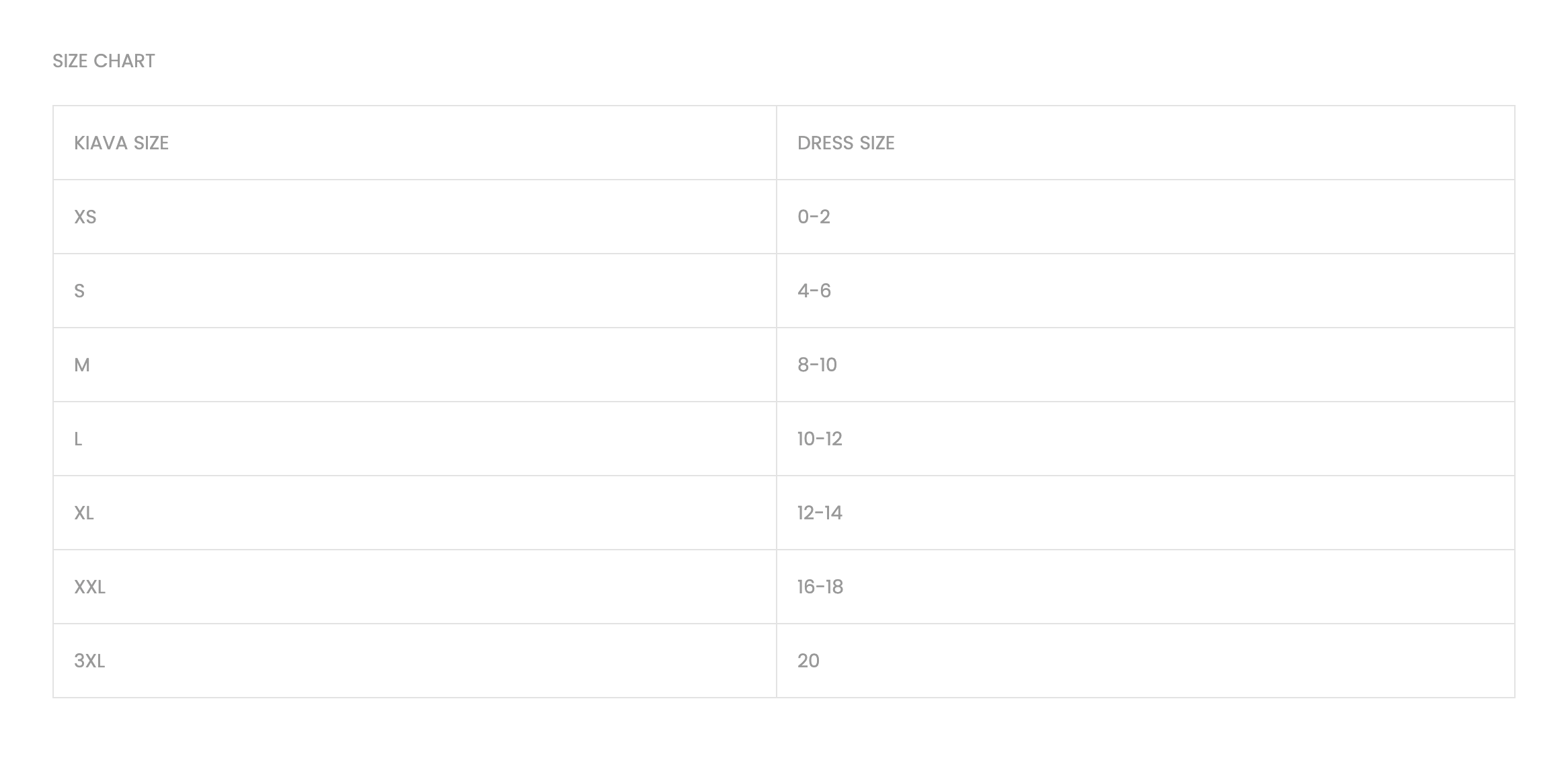Pick the 16-18 dress size value
The width and height of the screenshot is (1568, 775).
[x=820, y=587]
